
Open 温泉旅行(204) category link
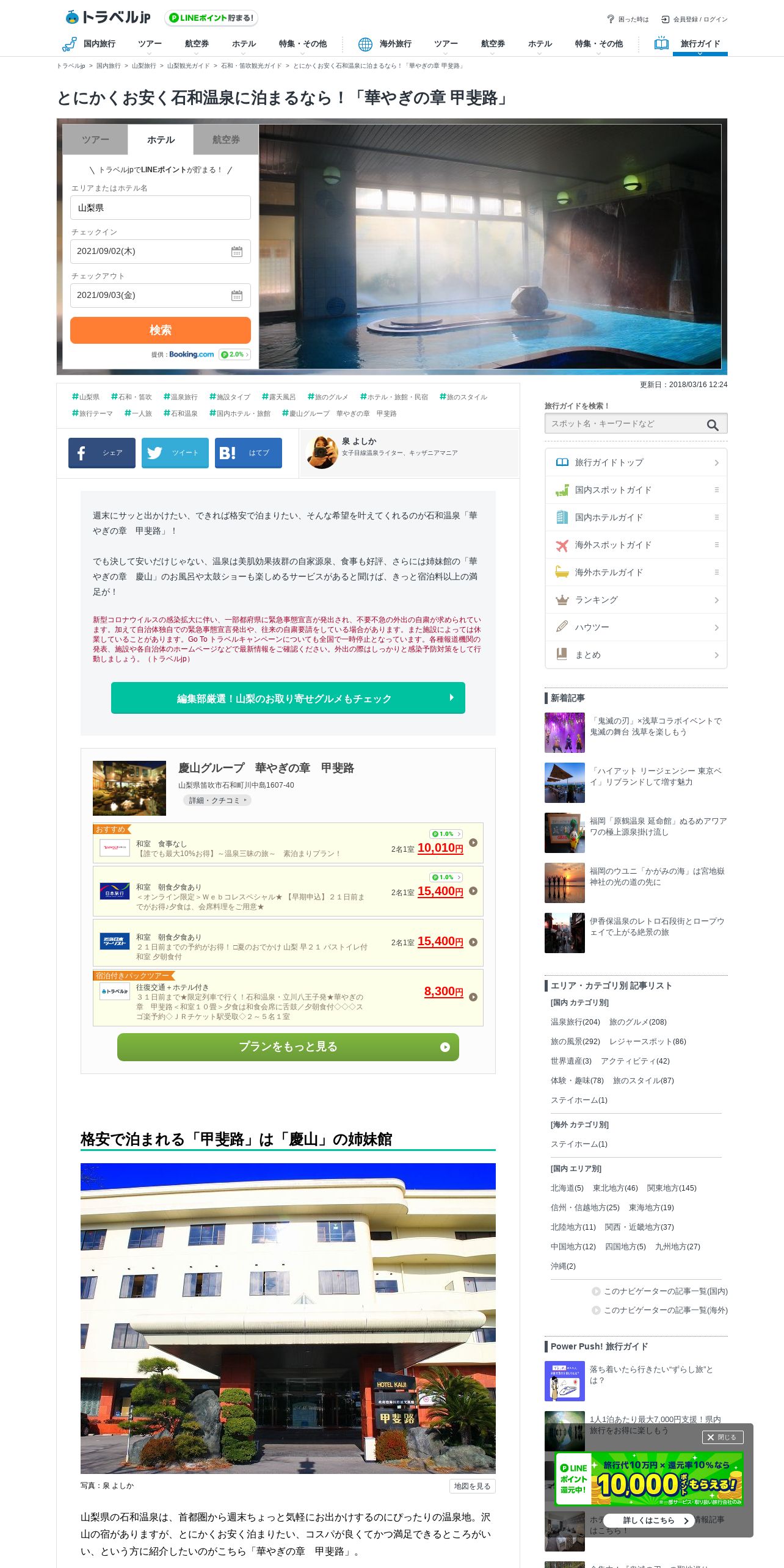pyautogui.click(x=575, y=1022)
